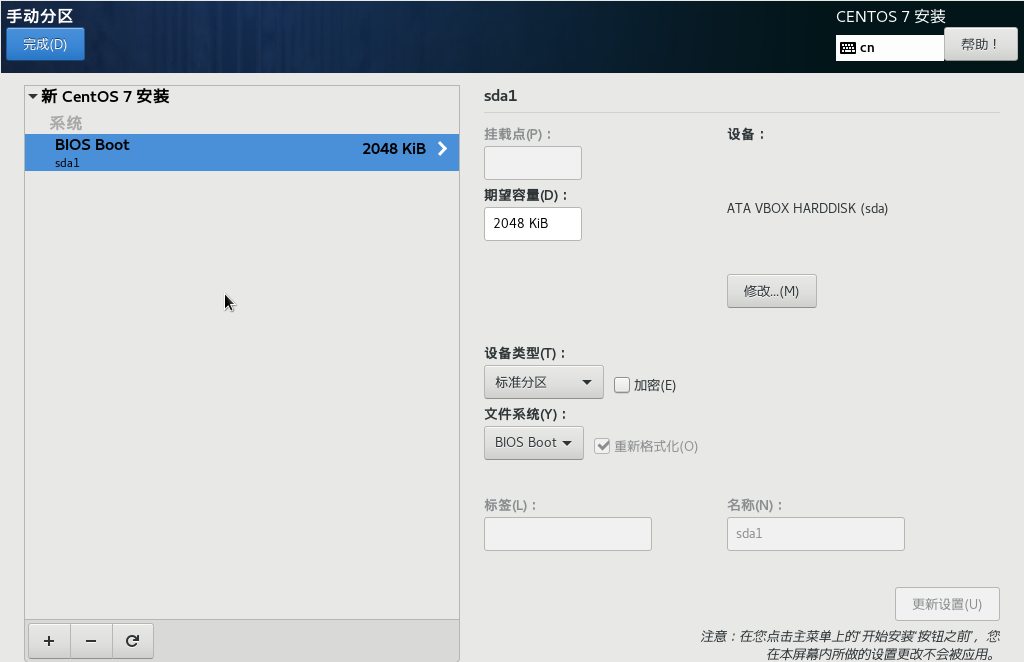Collapse the 新 CentOS 7 安装 section
This screenshot has width=1024, height=662.
click(33, 96)
